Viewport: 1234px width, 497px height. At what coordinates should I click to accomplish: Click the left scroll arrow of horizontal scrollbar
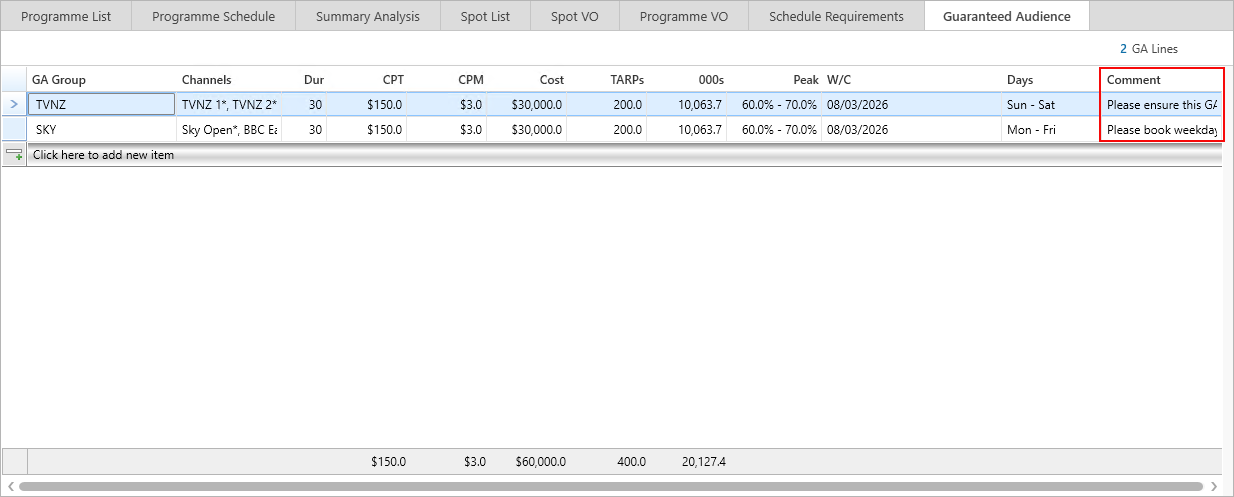(9, 486)
